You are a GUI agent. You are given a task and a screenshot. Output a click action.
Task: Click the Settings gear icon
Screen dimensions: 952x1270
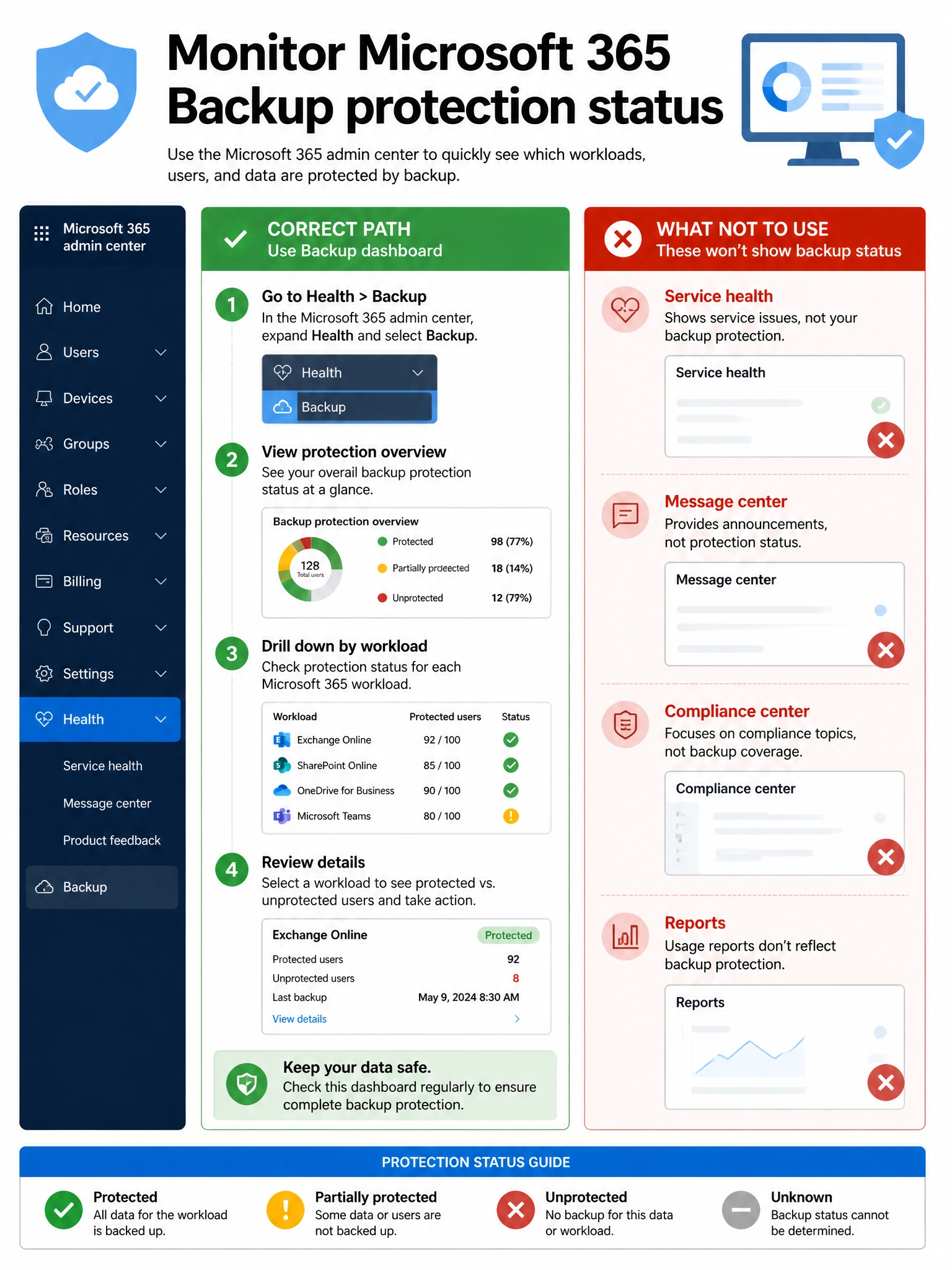[x=44, y=673]
